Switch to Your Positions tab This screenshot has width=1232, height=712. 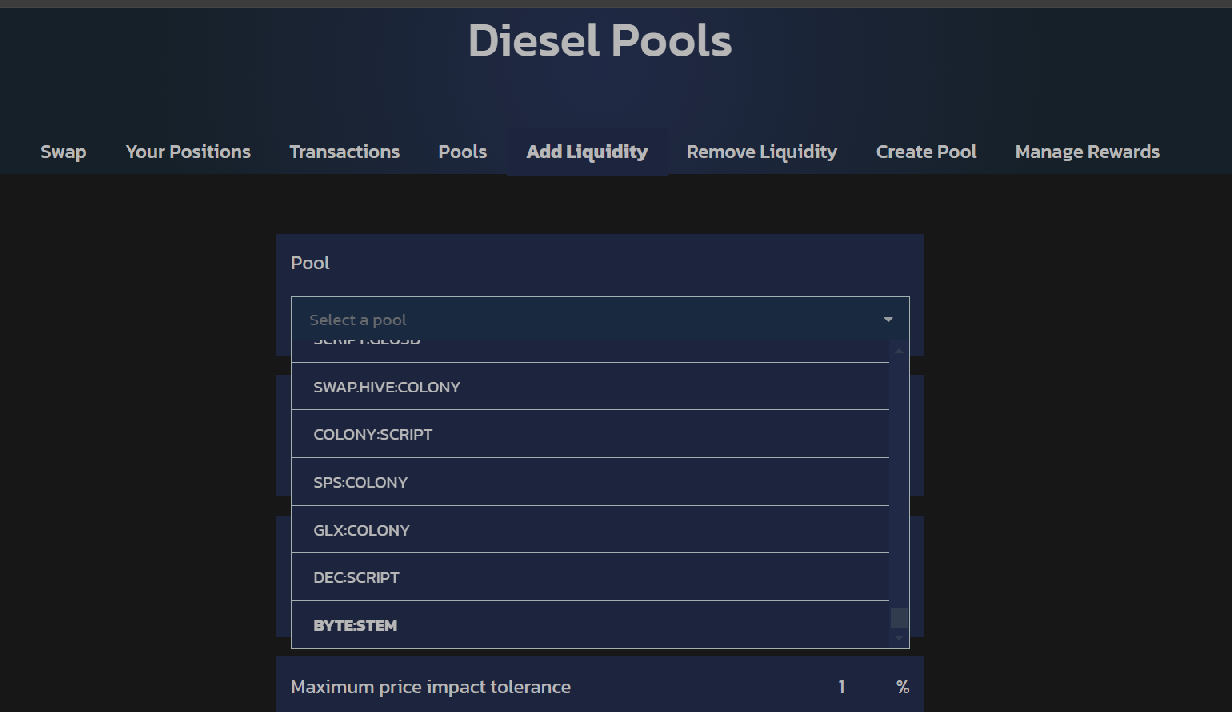(188, 152)
